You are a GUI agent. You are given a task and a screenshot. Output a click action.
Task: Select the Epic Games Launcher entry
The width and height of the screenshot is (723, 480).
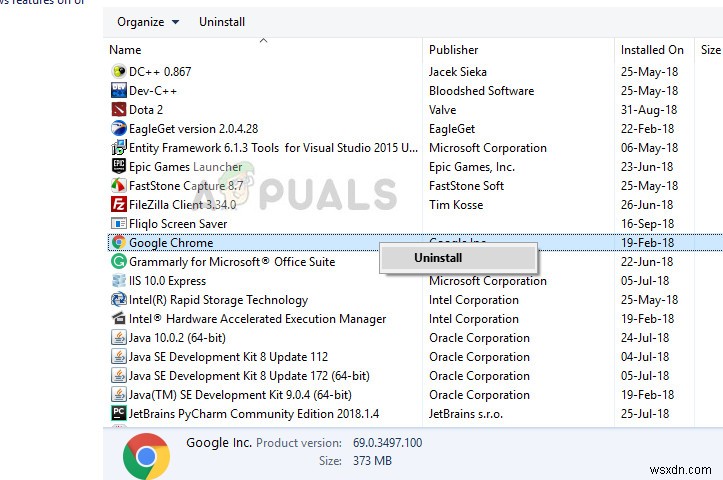point(185,167)
